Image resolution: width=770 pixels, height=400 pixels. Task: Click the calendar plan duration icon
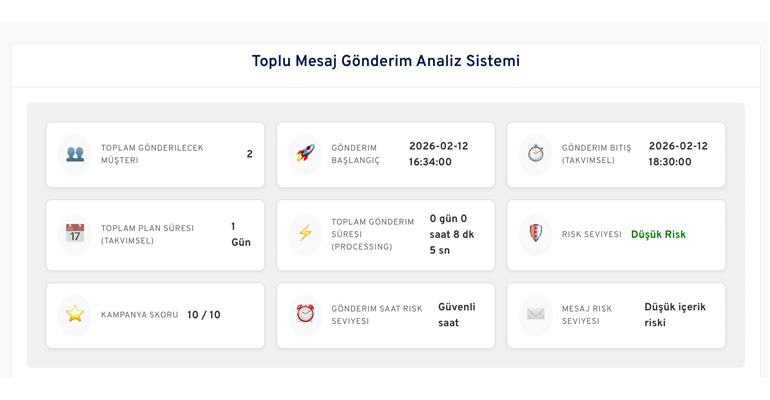[x=75, y=234]
